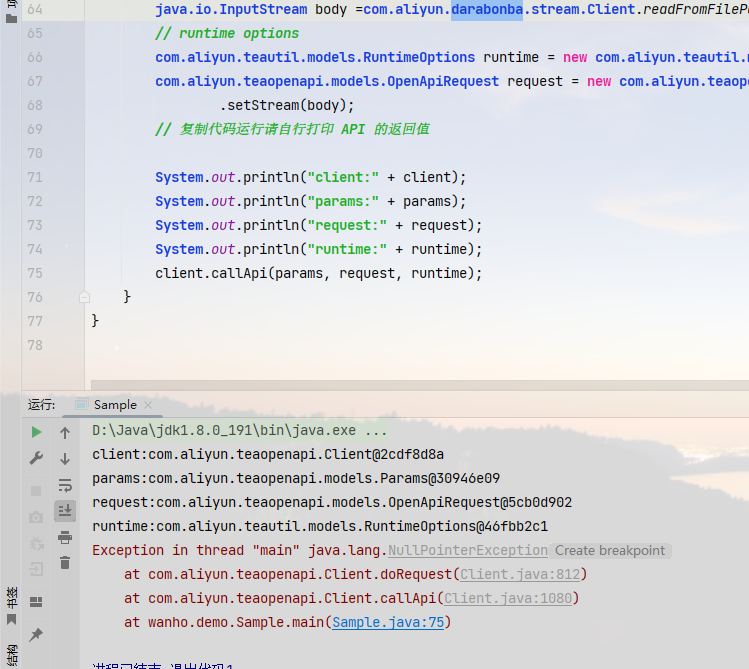749x669 pixels.
Task: Open the project folder tool window icon
Action: [x=11, y=18]
